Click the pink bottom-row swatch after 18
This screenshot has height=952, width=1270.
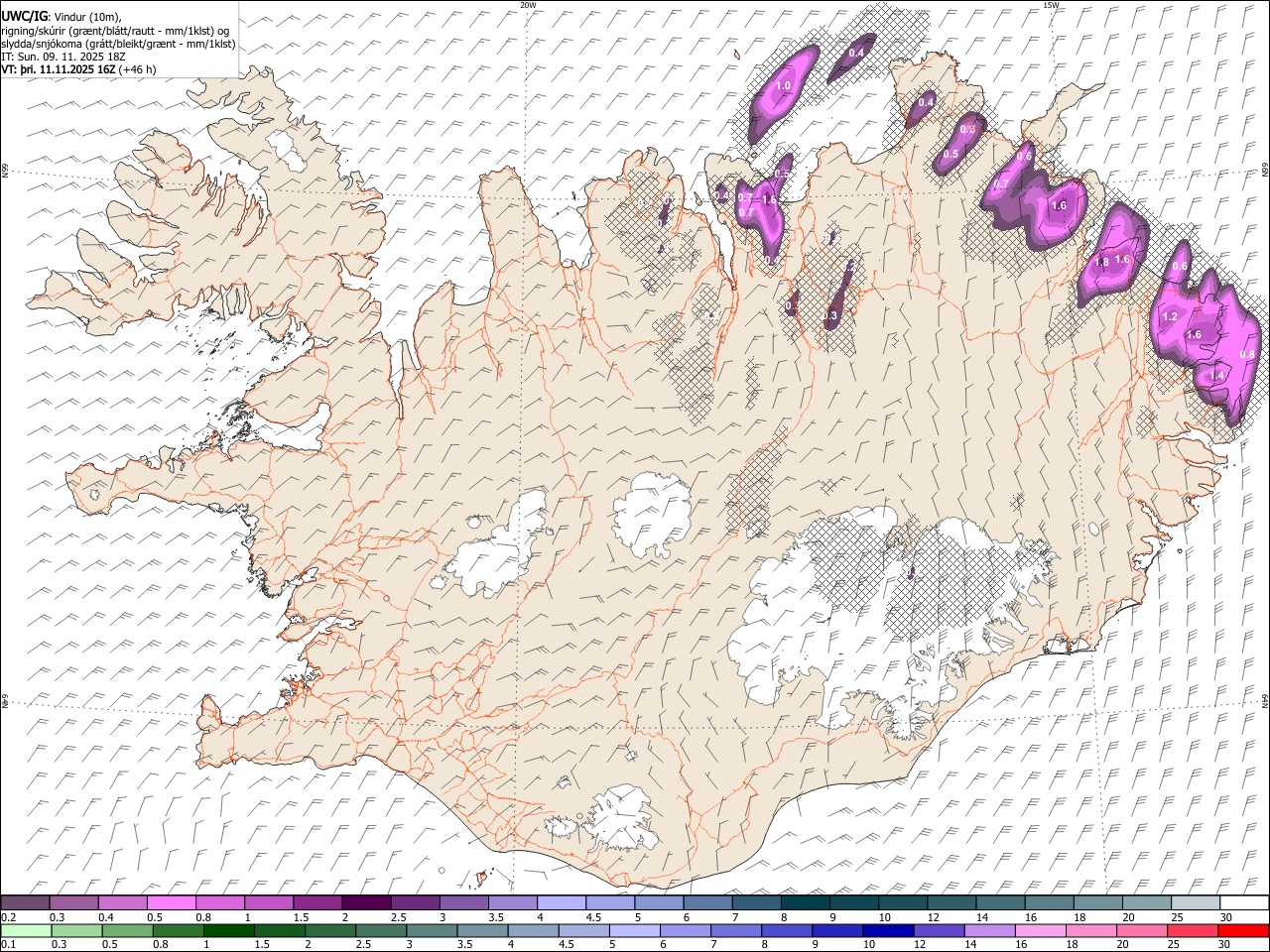point(1092,931)
